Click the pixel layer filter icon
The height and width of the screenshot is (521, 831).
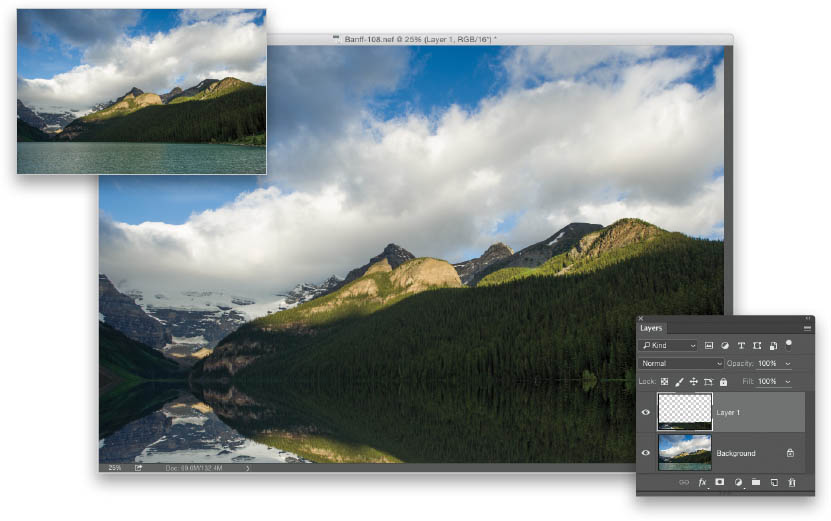(x=709, y=346)
